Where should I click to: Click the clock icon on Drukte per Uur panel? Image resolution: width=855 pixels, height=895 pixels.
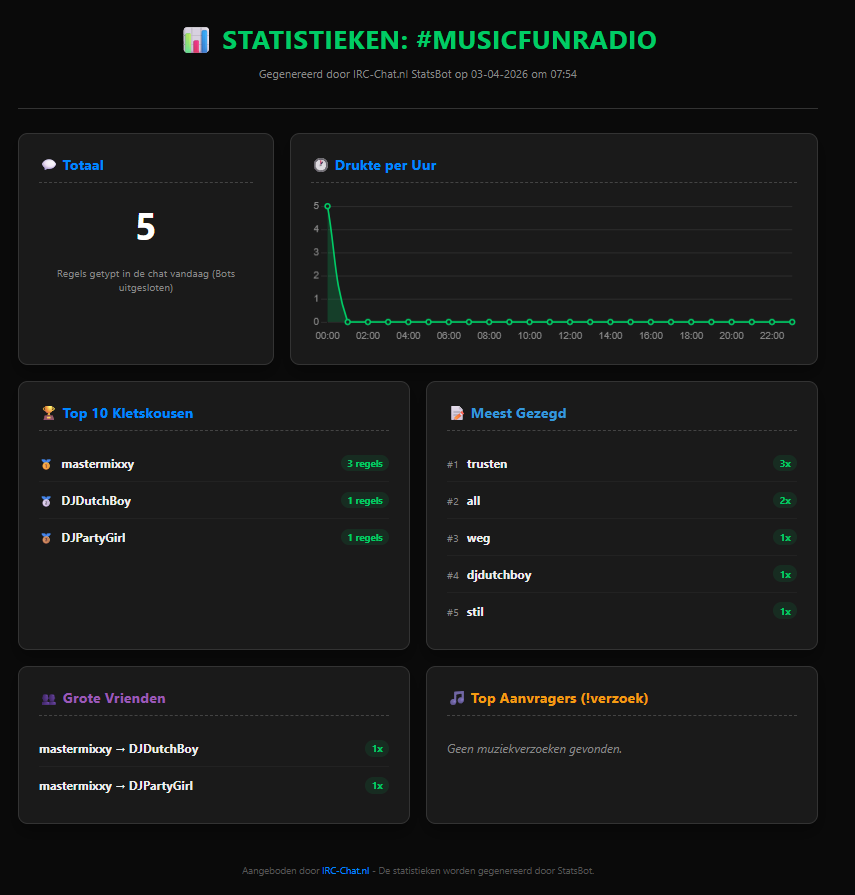tap(321, 164)
